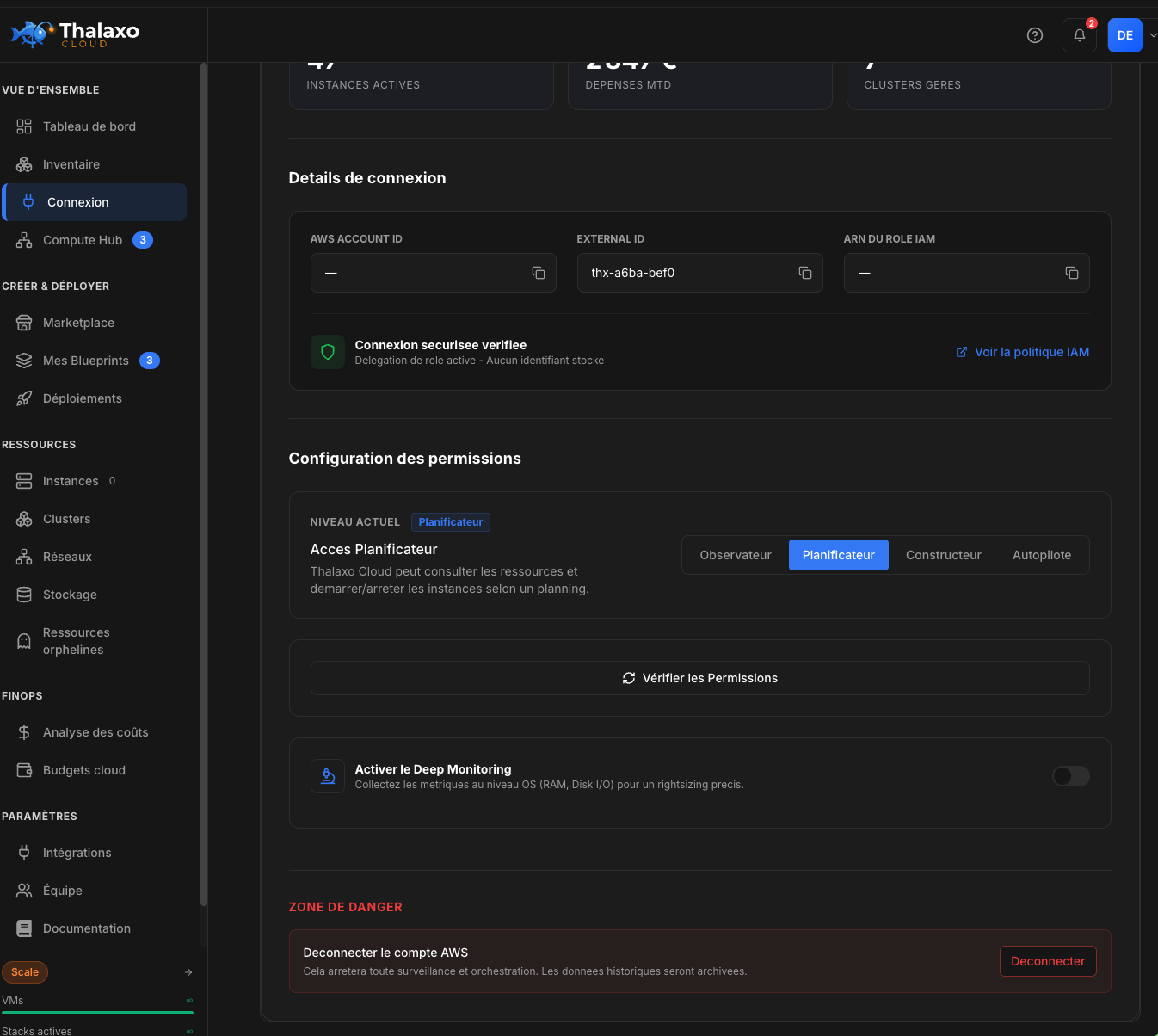Image resolution: width=1158 pixels, height=1036 pixels.
Task: Click the green shield security icon
Action: [x=328, y=352]
